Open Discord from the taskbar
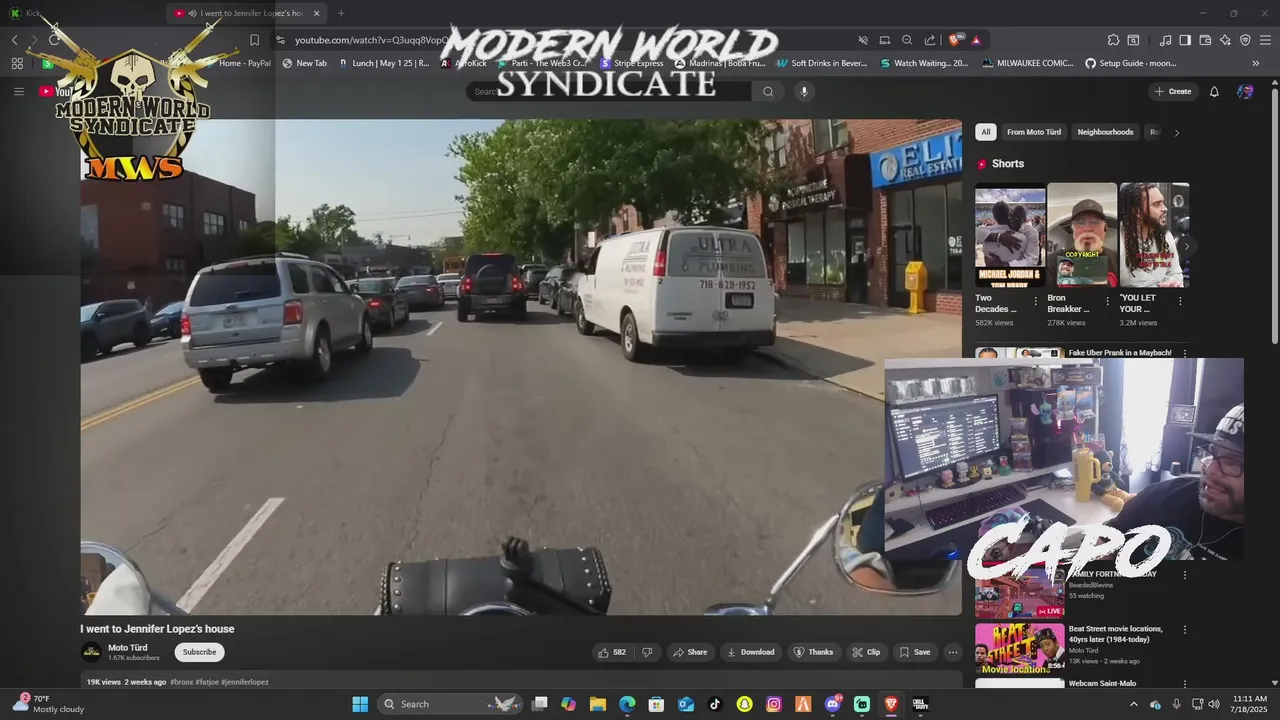1280x720 pixels. [x=832, y=704]
